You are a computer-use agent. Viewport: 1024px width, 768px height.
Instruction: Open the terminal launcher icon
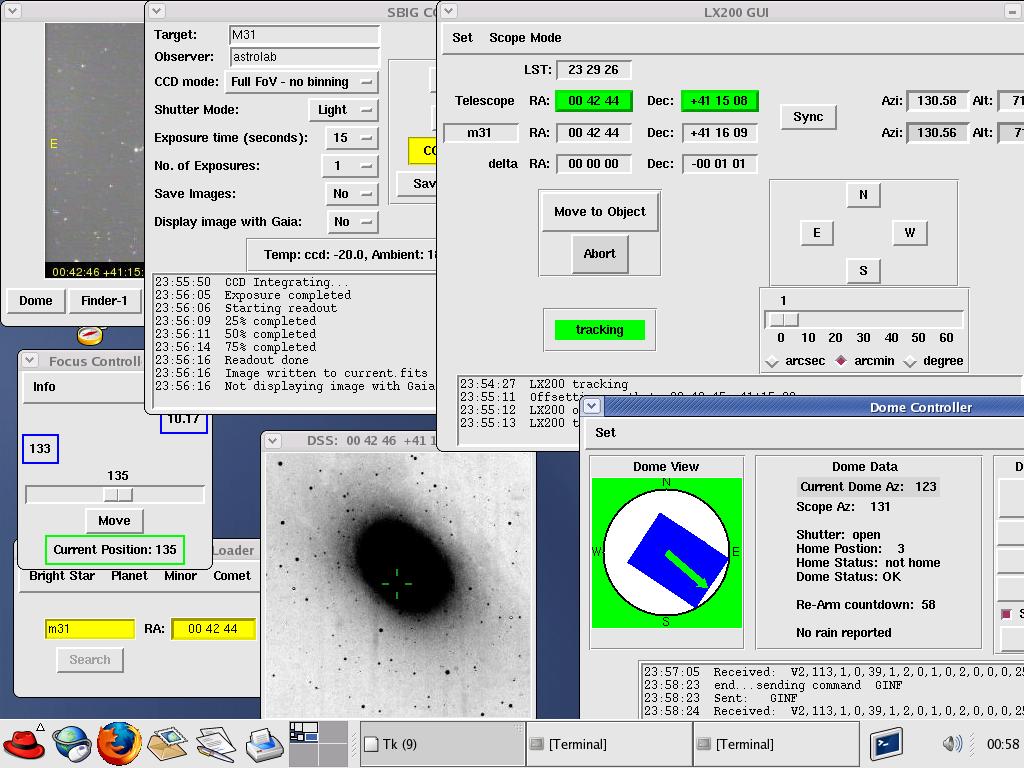click(x=886, y=743)
